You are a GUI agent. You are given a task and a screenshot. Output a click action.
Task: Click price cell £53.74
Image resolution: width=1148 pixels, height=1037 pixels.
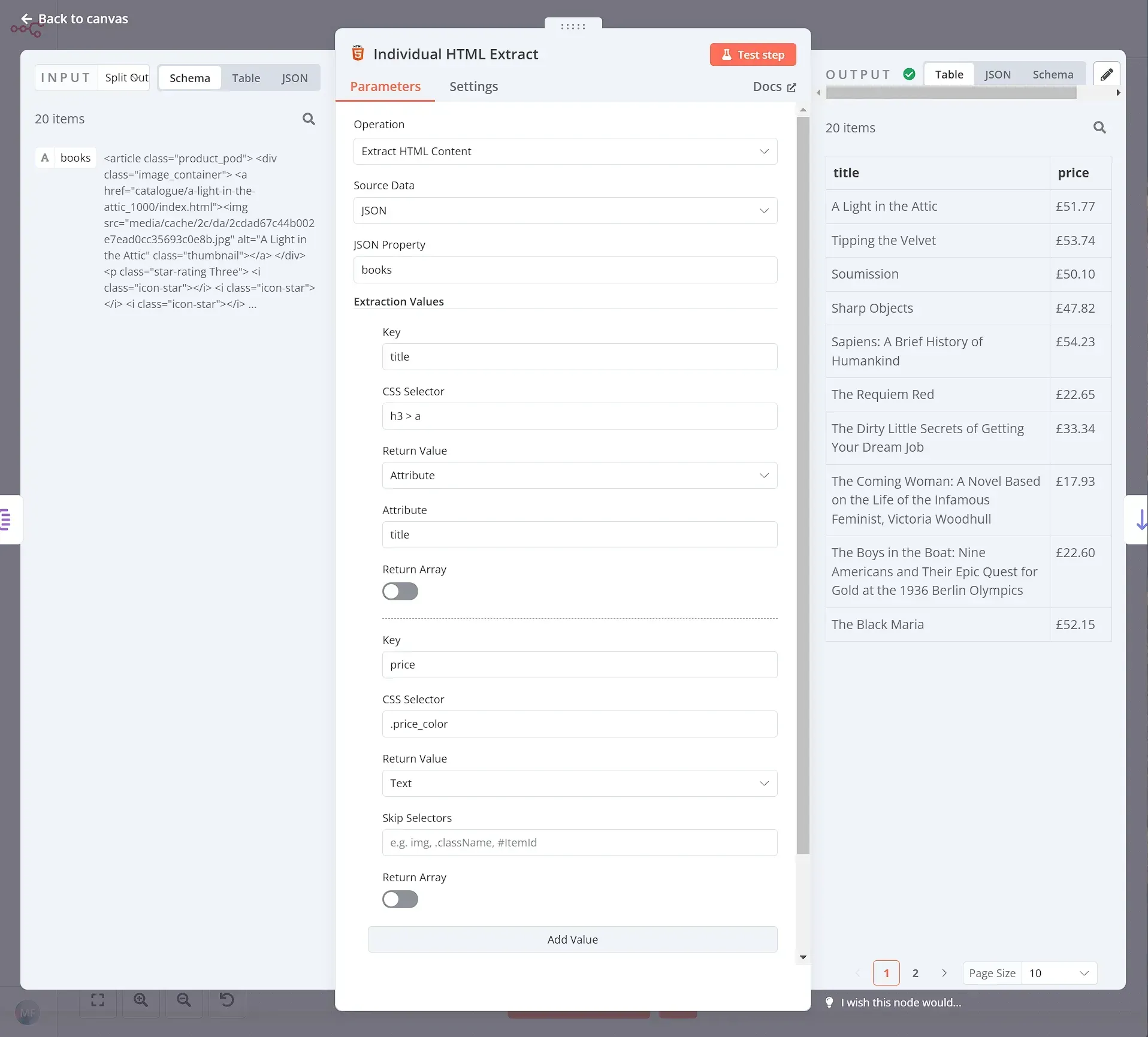click(1080, 241)
